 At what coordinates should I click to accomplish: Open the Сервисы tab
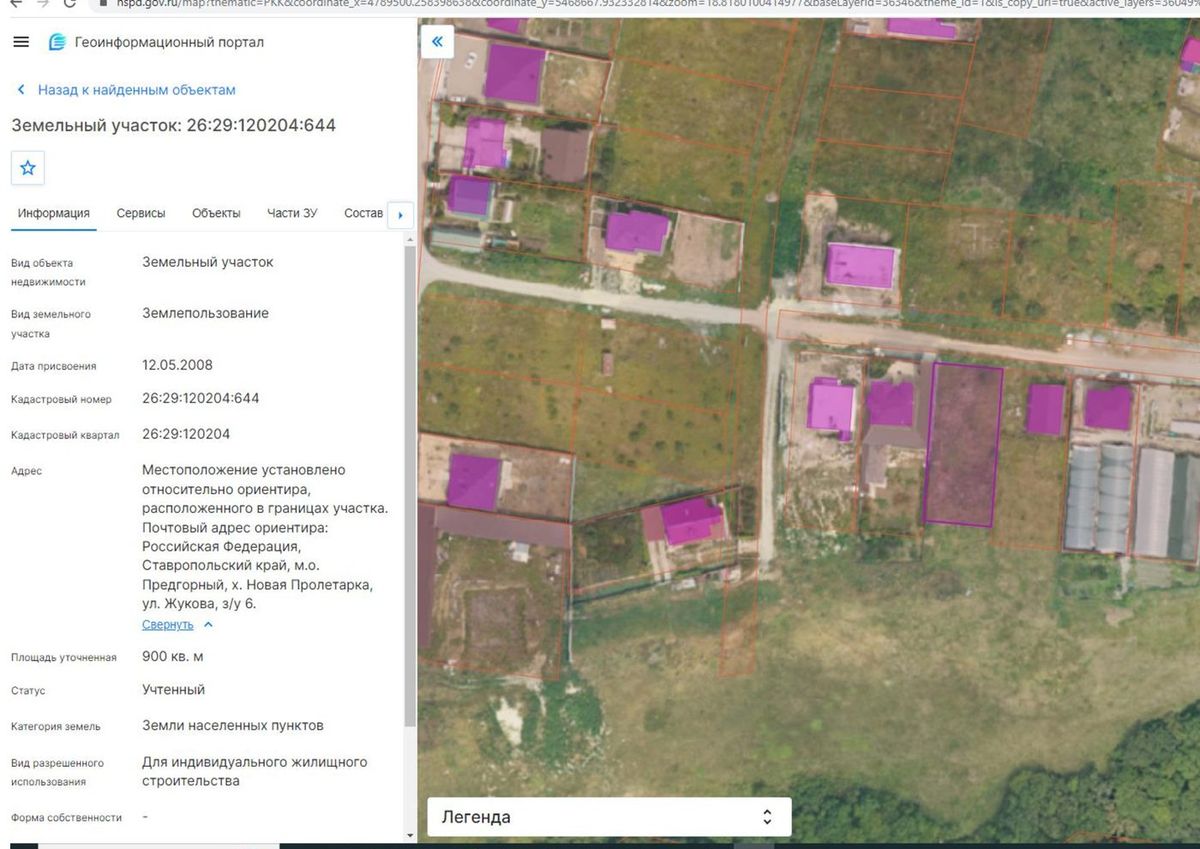141,213
